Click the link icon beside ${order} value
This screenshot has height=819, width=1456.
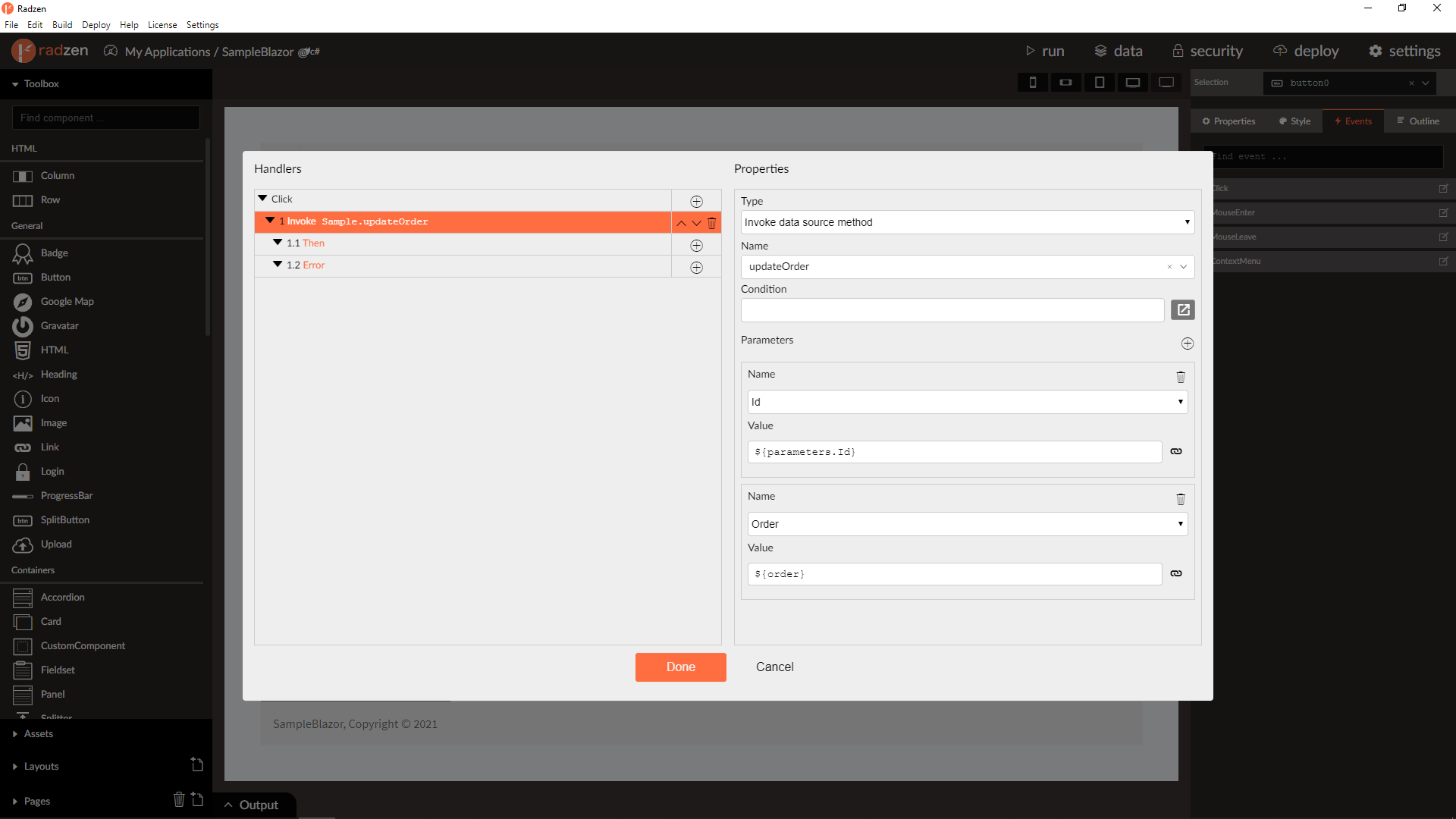(x=1176, y=573)
